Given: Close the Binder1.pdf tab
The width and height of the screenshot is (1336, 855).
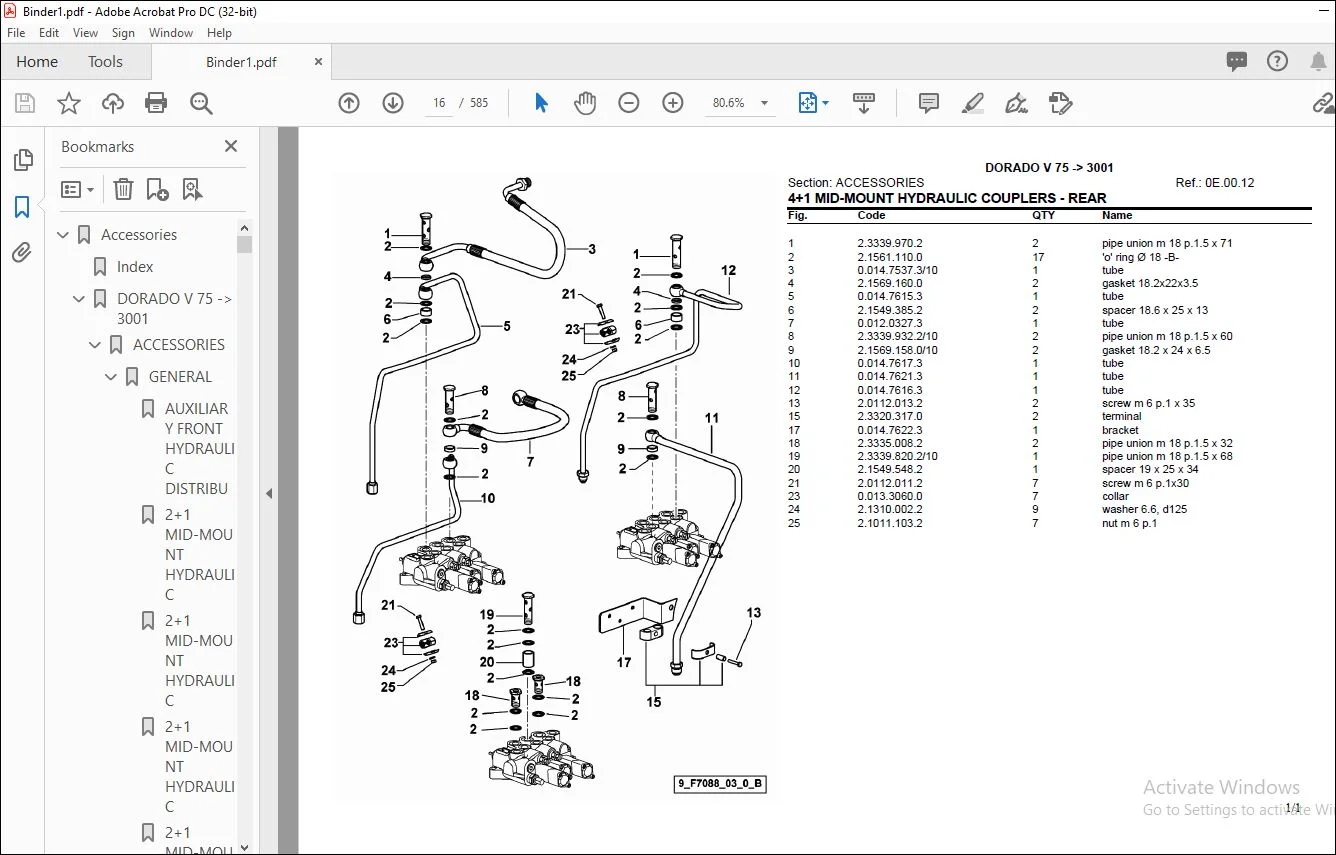Looking at the screenshot, I should click(319, 61).
